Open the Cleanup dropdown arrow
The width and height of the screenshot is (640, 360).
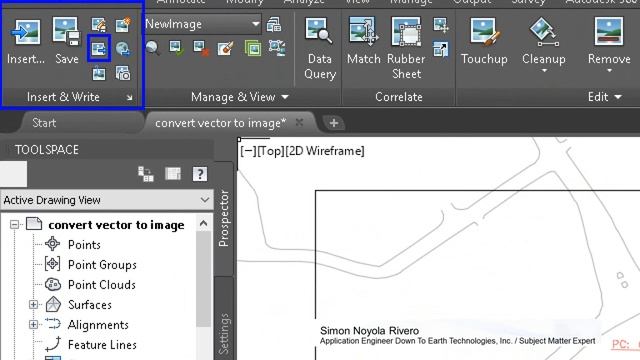click(x=544, y=71)
